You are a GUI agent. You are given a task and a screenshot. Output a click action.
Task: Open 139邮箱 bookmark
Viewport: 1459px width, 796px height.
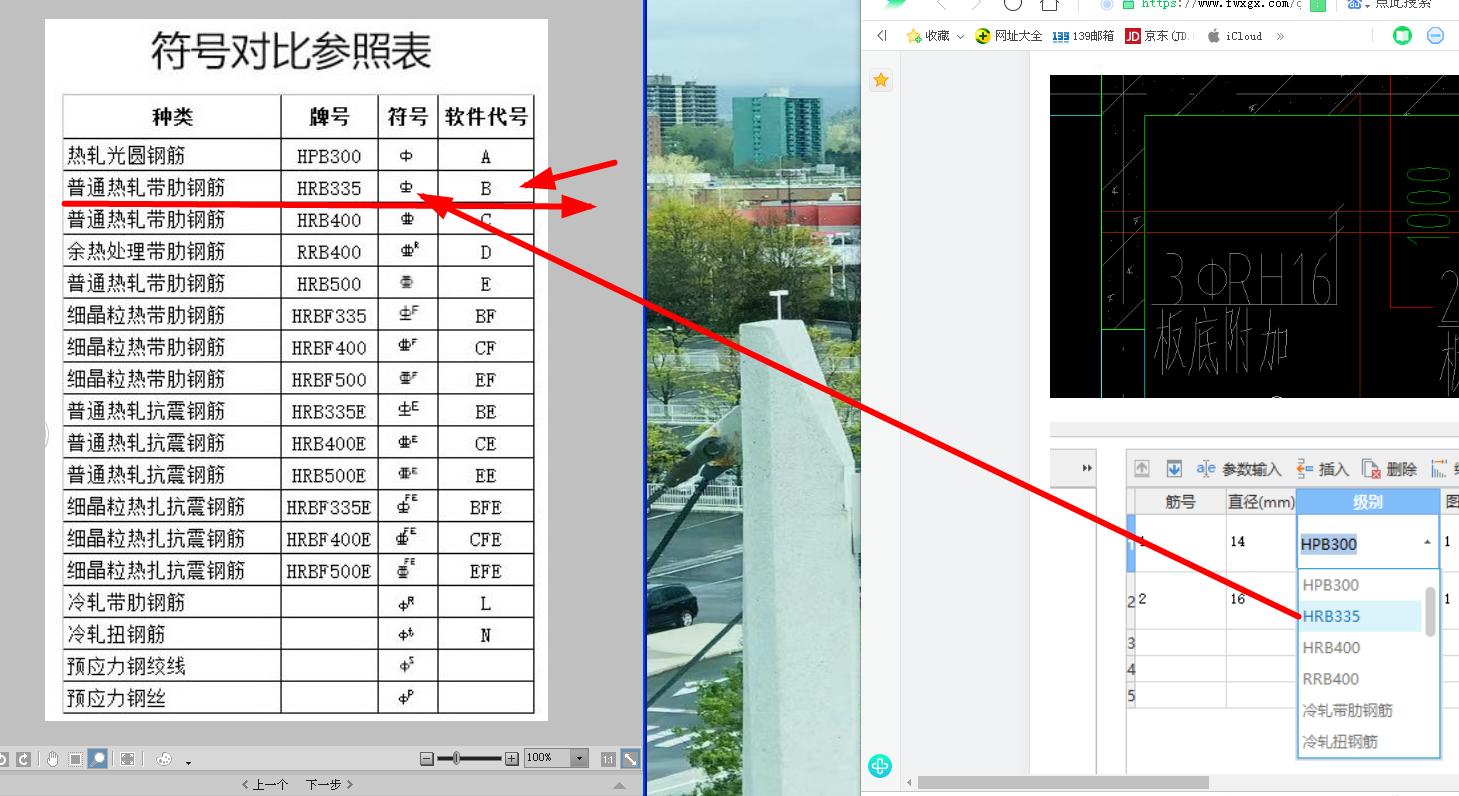pos(1083,36)
